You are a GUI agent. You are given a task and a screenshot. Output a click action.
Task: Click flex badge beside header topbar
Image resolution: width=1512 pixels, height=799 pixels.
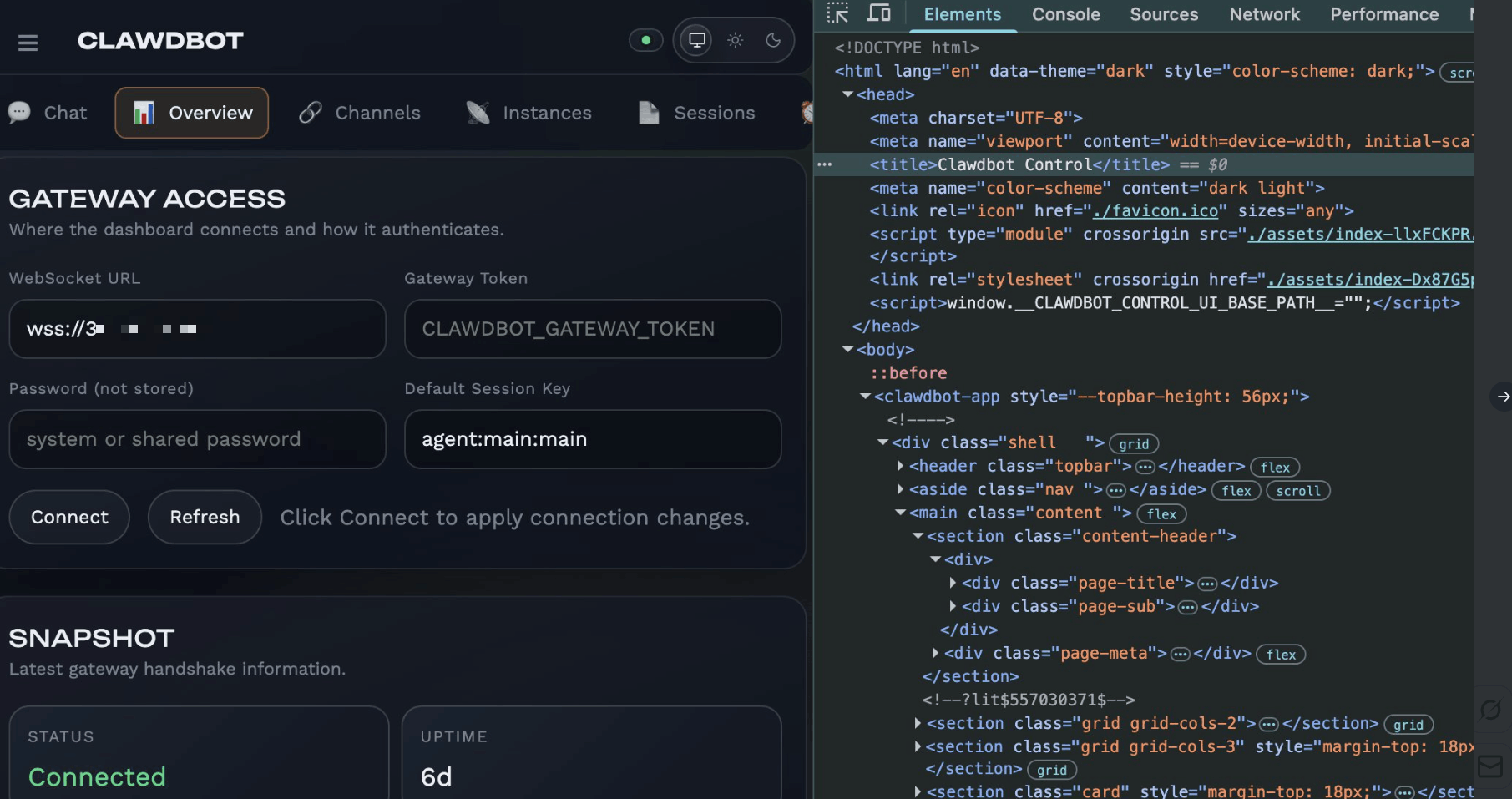[x=1275, y=468]
